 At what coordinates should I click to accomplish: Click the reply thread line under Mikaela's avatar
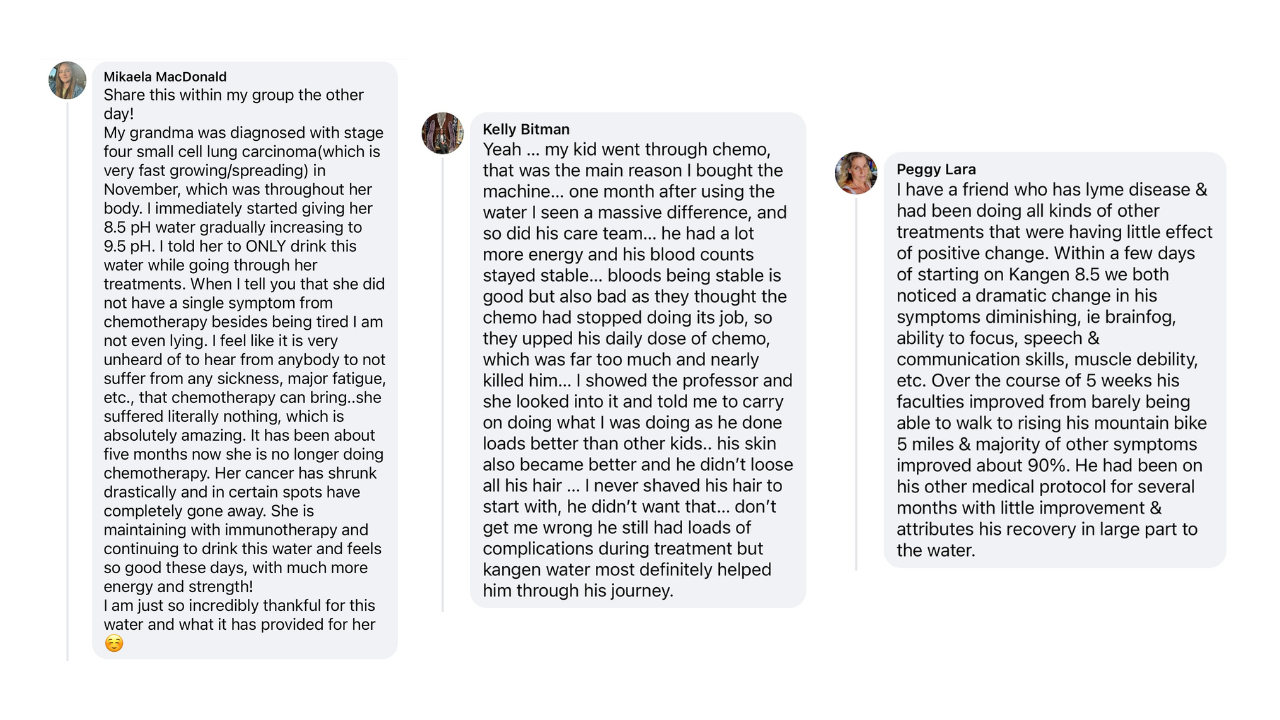tap(67, 380)
